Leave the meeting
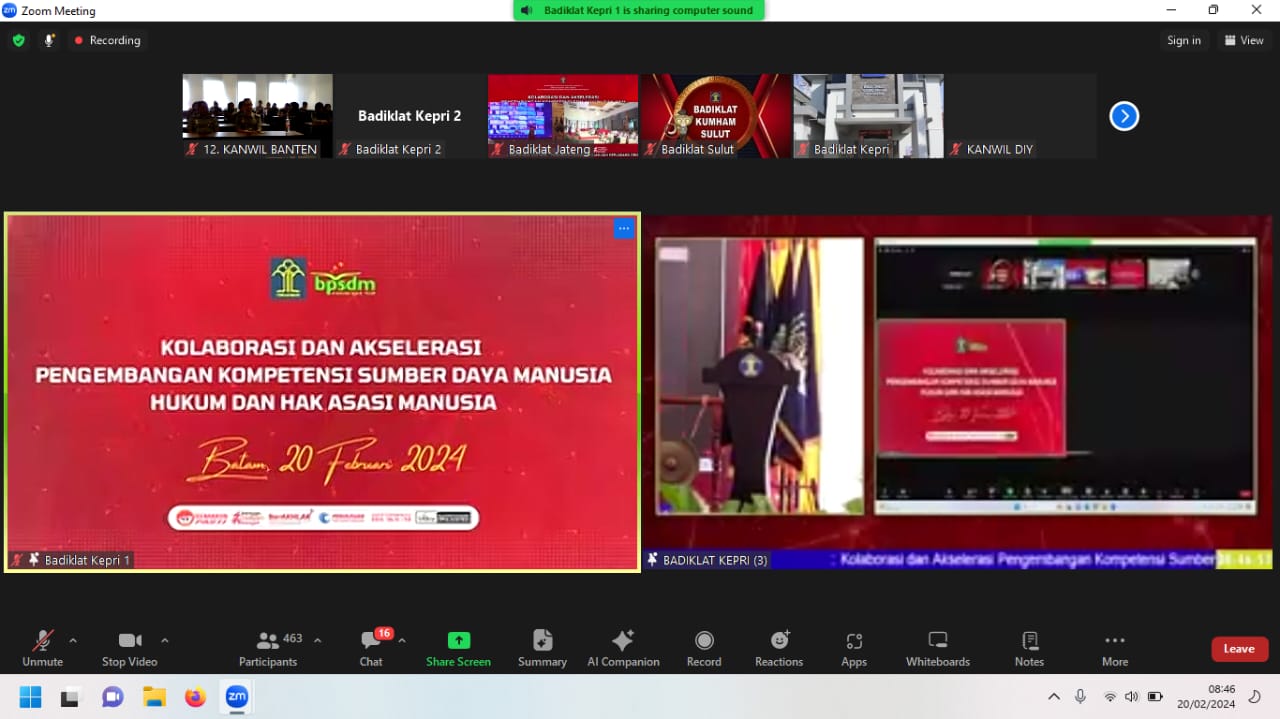 point(1239,649)
